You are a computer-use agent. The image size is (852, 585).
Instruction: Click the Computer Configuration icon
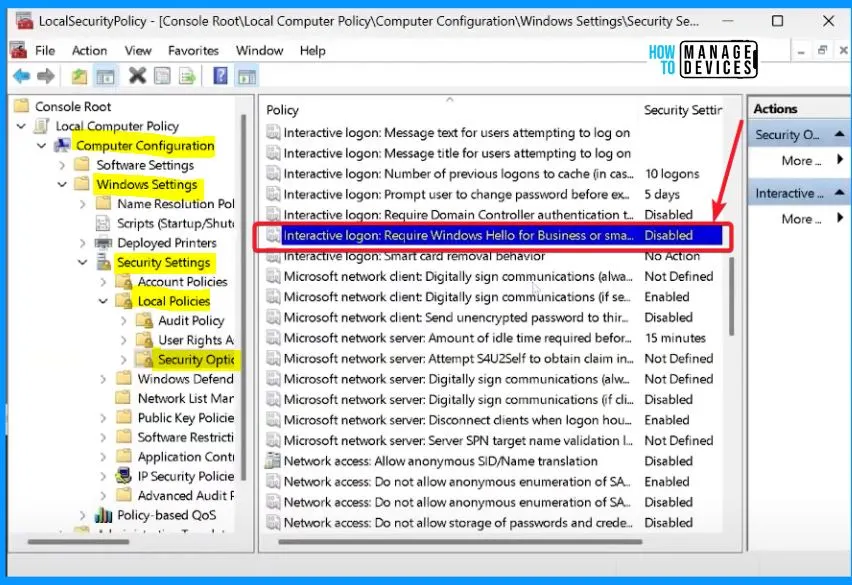tap(62, 146)
